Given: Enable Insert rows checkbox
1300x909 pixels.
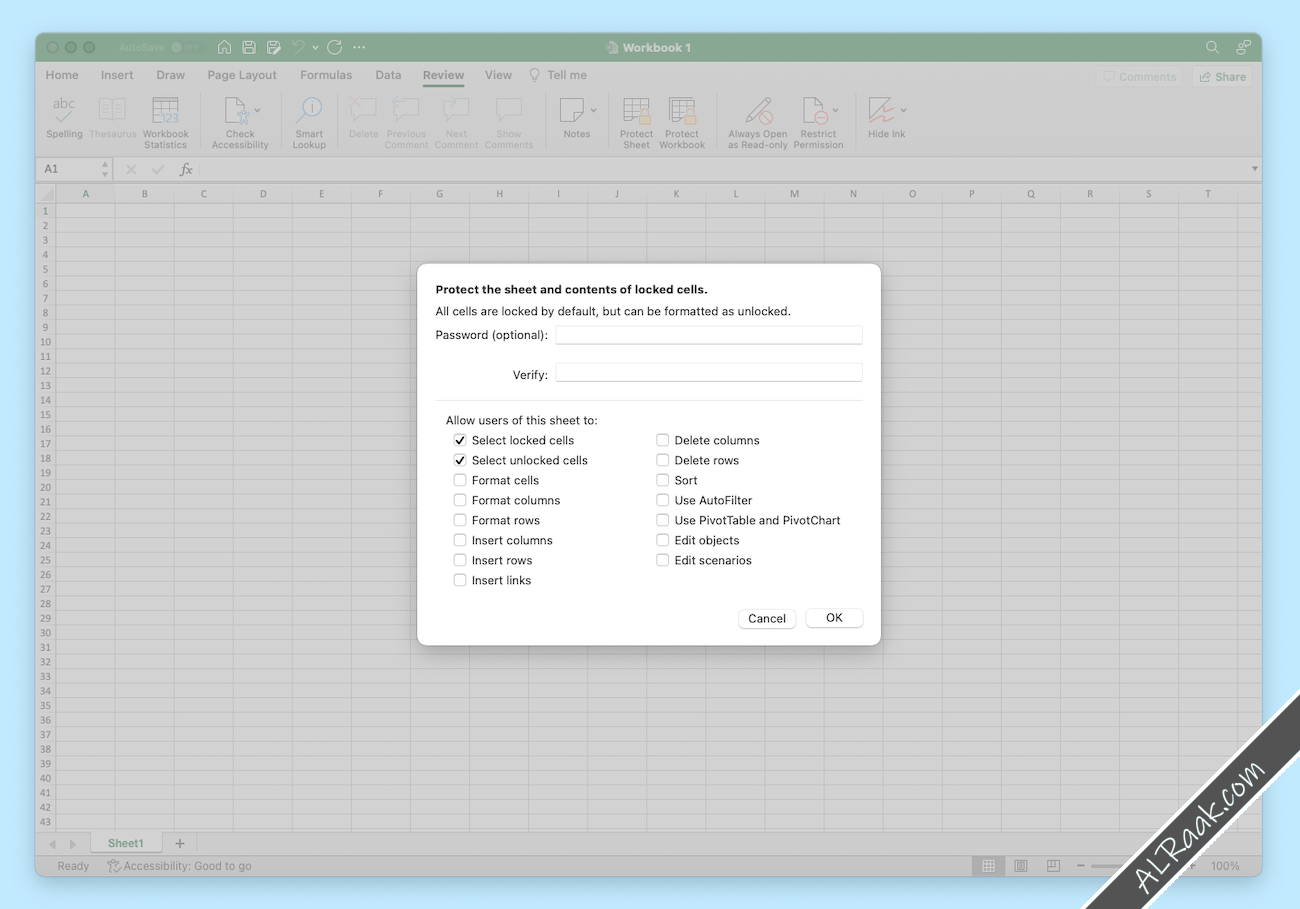Looking at the screenshot, I should click(x=460, y=560).
